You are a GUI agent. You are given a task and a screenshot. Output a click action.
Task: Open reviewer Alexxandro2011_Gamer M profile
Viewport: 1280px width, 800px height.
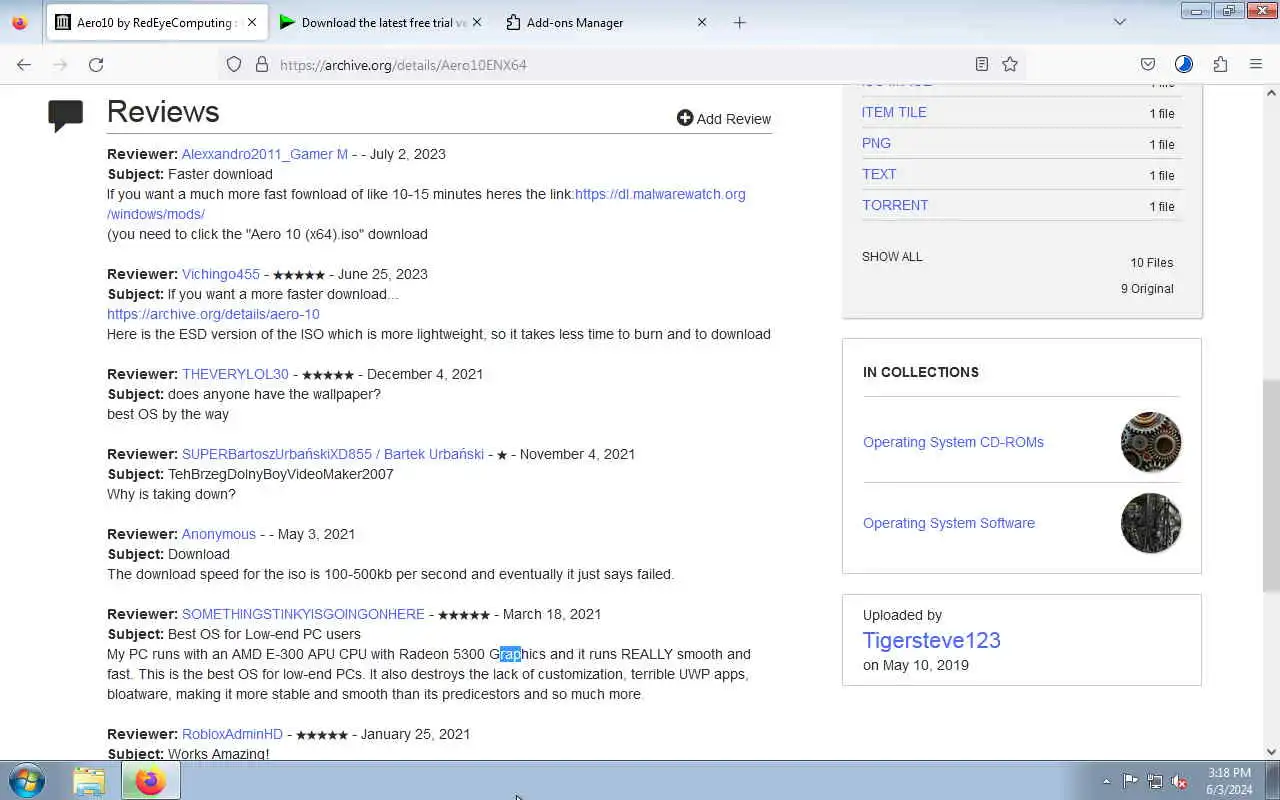[265, 154]
